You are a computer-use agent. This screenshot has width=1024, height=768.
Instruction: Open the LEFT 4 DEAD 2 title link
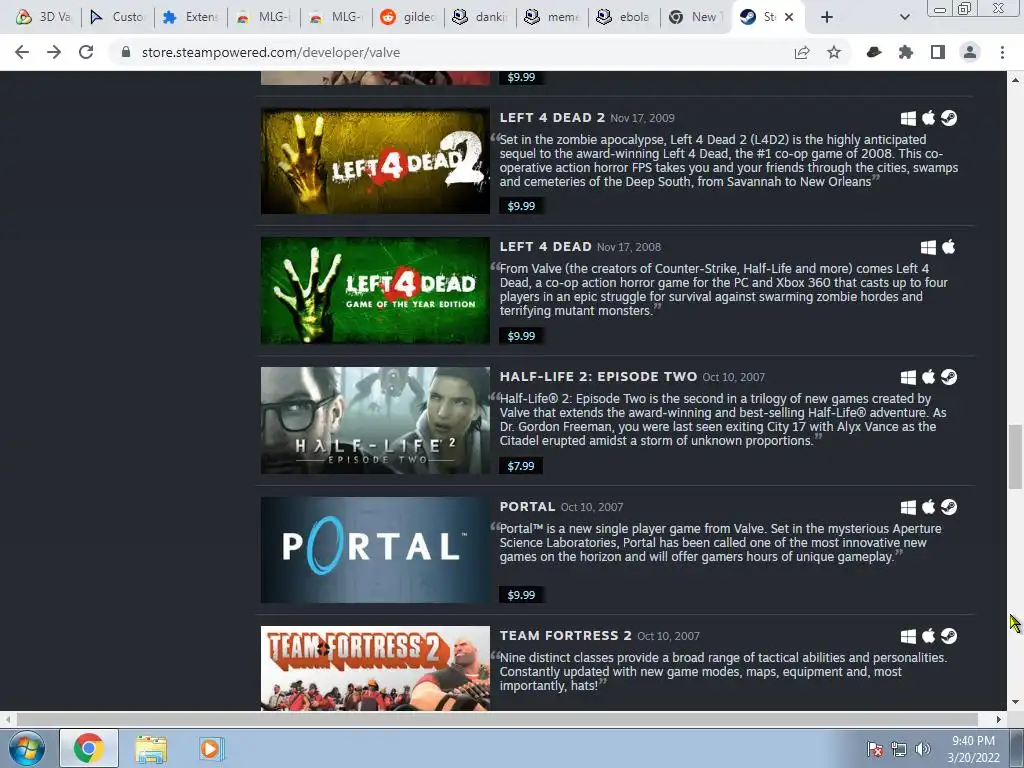click(x=552, y=118)
